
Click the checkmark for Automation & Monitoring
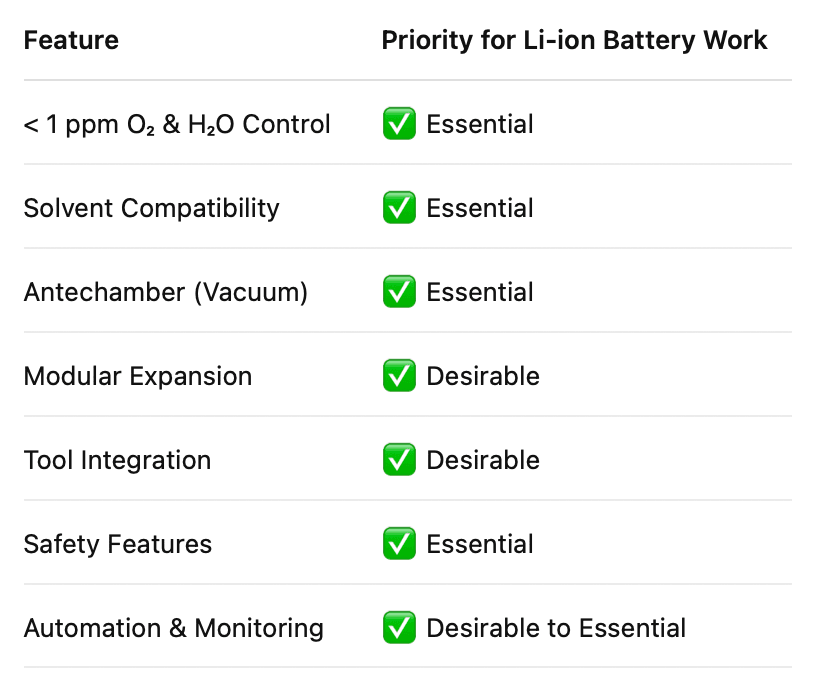coord(399,628)
